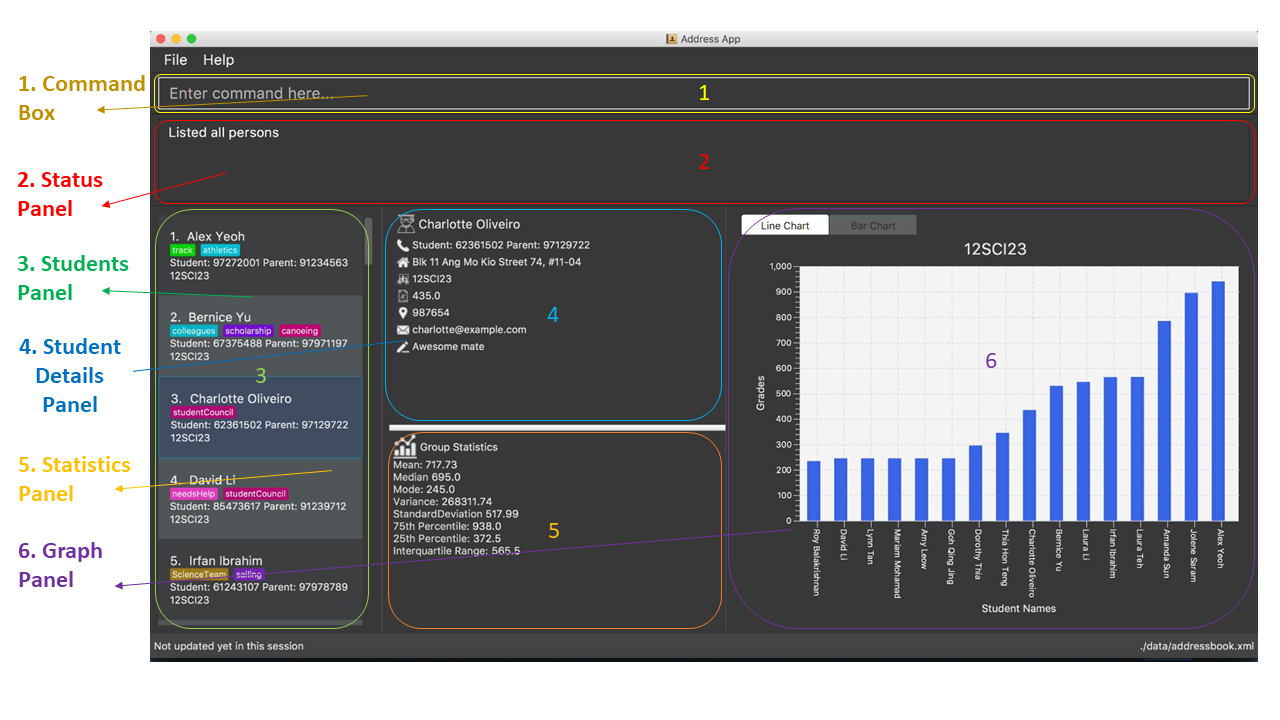Click the StandardDeviation 517.99 line
The width and height of the screenshot is (1280, 720).
[456, 514]
